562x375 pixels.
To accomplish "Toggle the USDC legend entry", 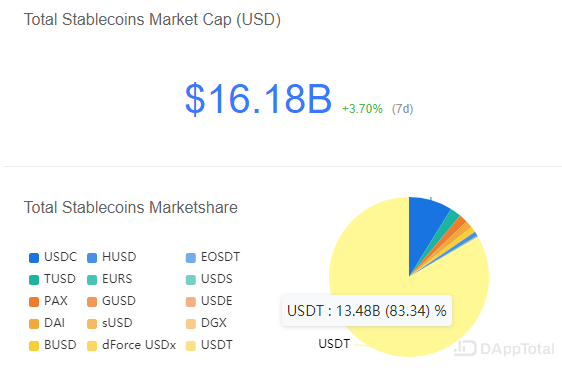I will pos(53,257).
